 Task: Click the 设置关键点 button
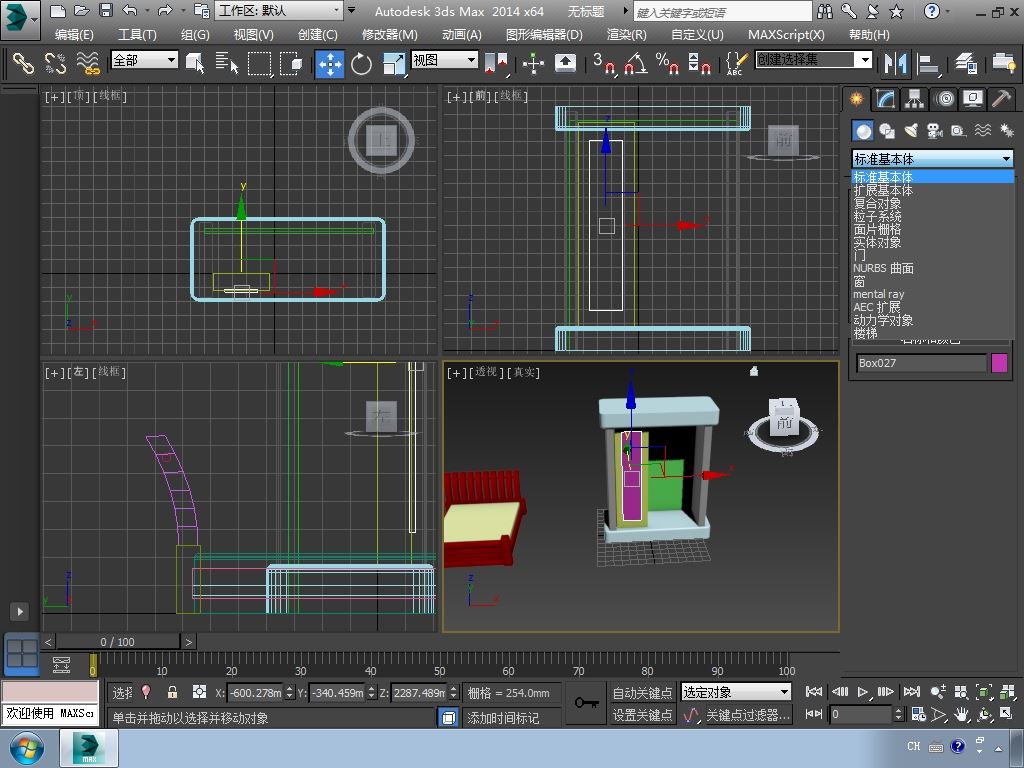pyautogui.click(x=642, y=715)
